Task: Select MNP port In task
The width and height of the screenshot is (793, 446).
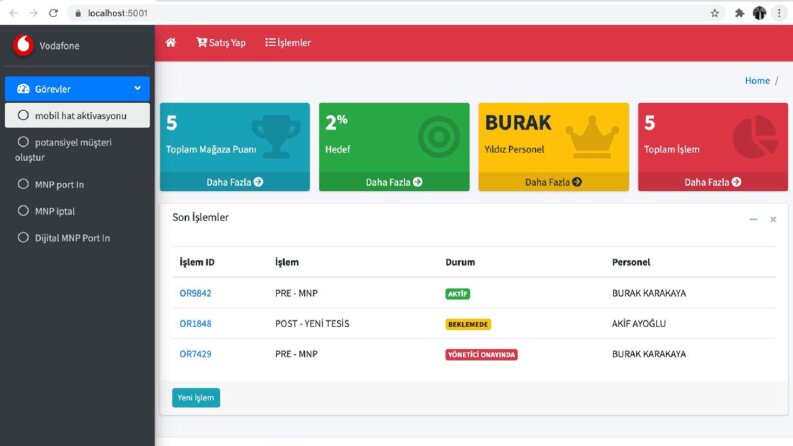Action: click(x=77, y=184)
